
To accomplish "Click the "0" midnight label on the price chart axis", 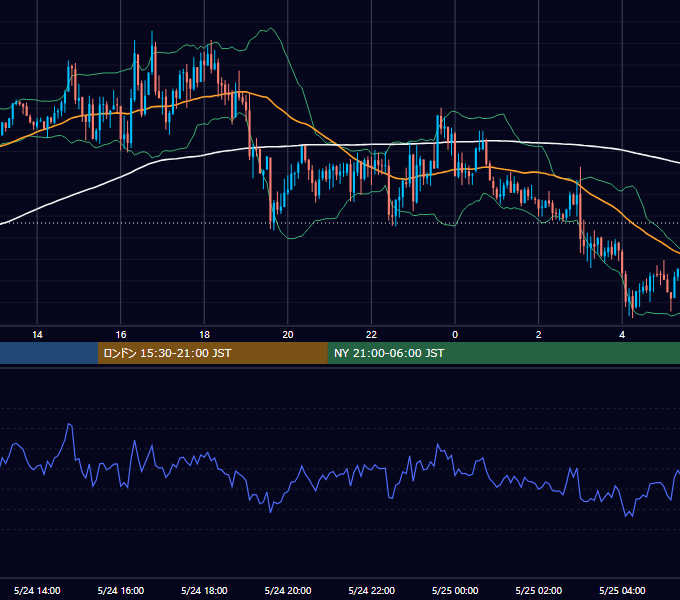I will tap(455, 335).
